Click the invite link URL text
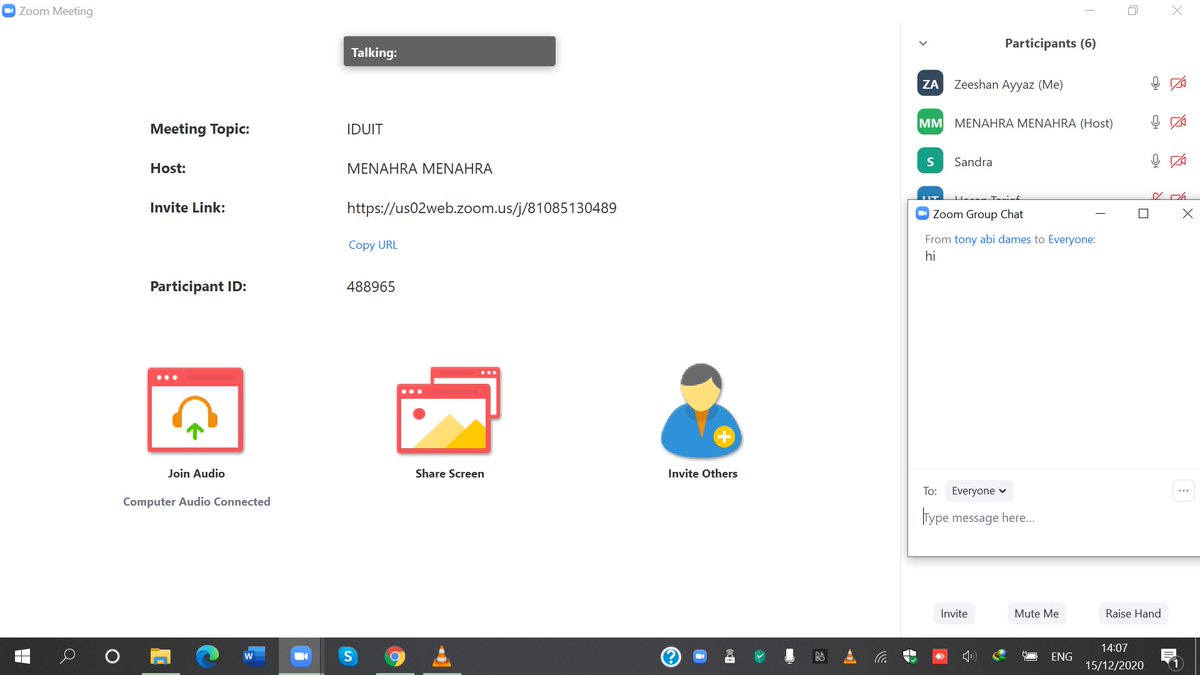The image size is (1200, 675). pyautogui.click(x=482, y=208)
